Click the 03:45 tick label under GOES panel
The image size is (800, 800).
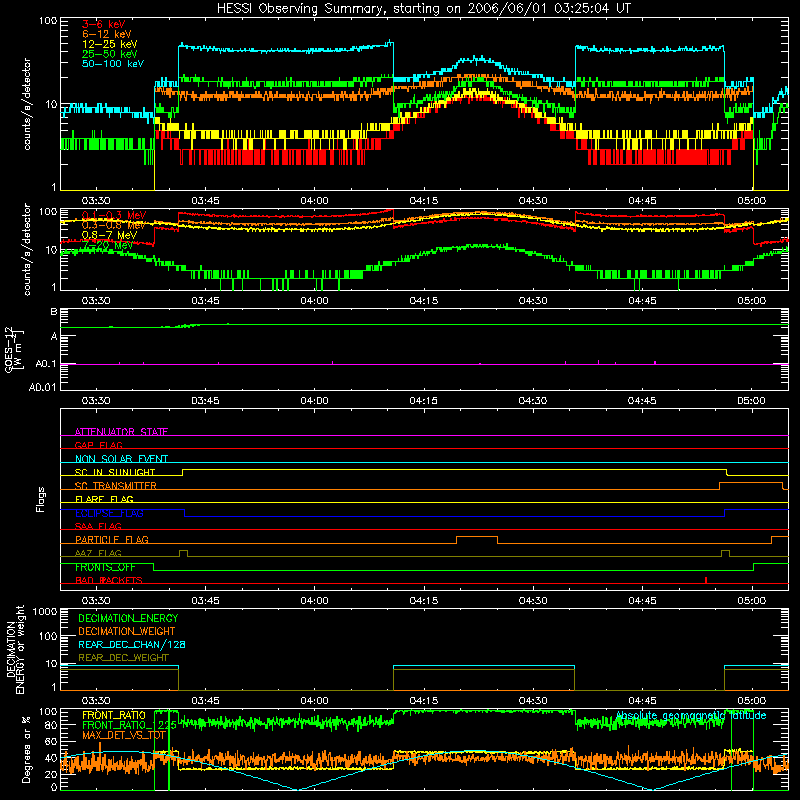tap(205, 401)
